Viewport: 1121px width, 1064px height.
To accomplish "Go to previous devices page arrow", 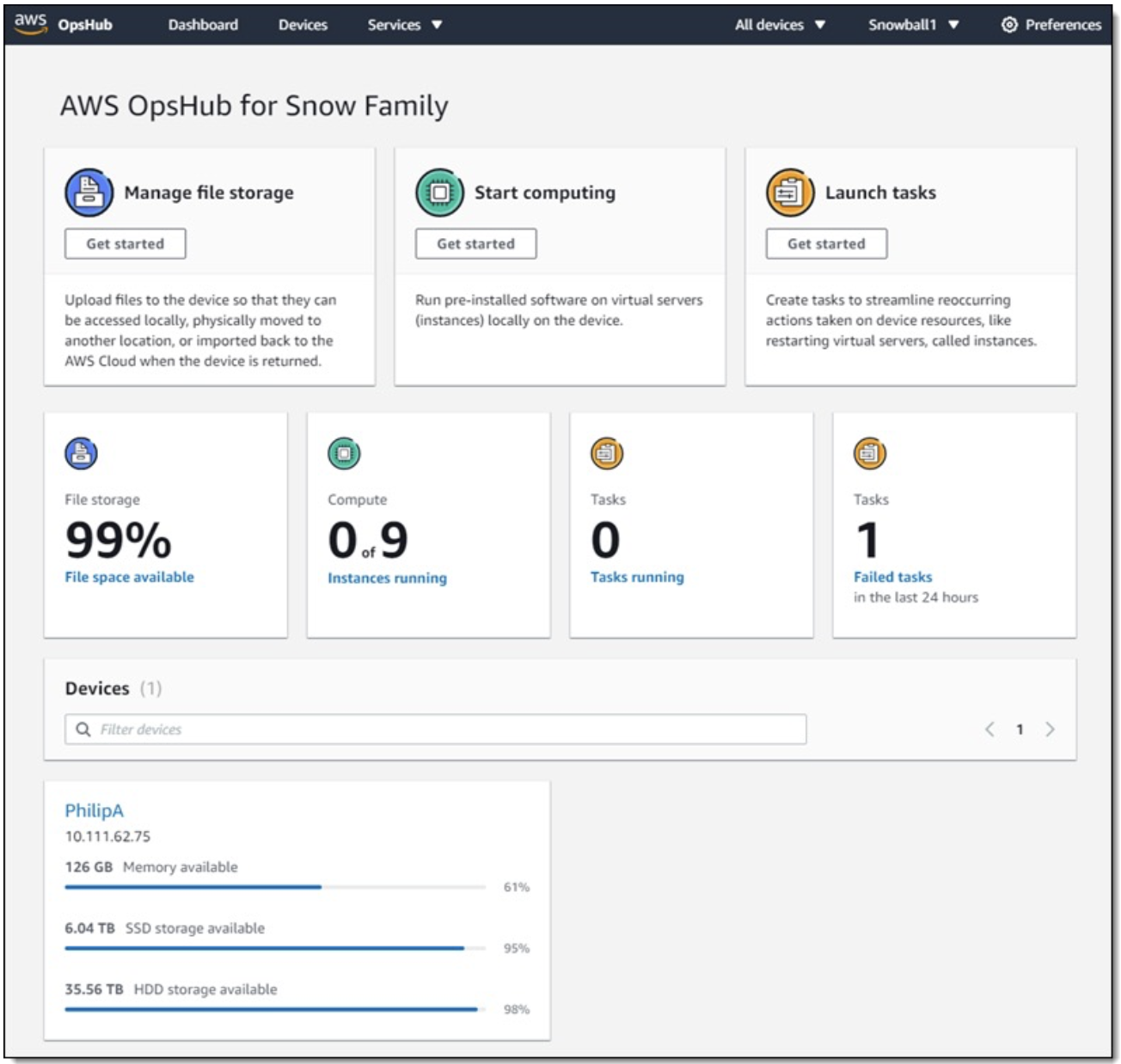I will 989,729.
